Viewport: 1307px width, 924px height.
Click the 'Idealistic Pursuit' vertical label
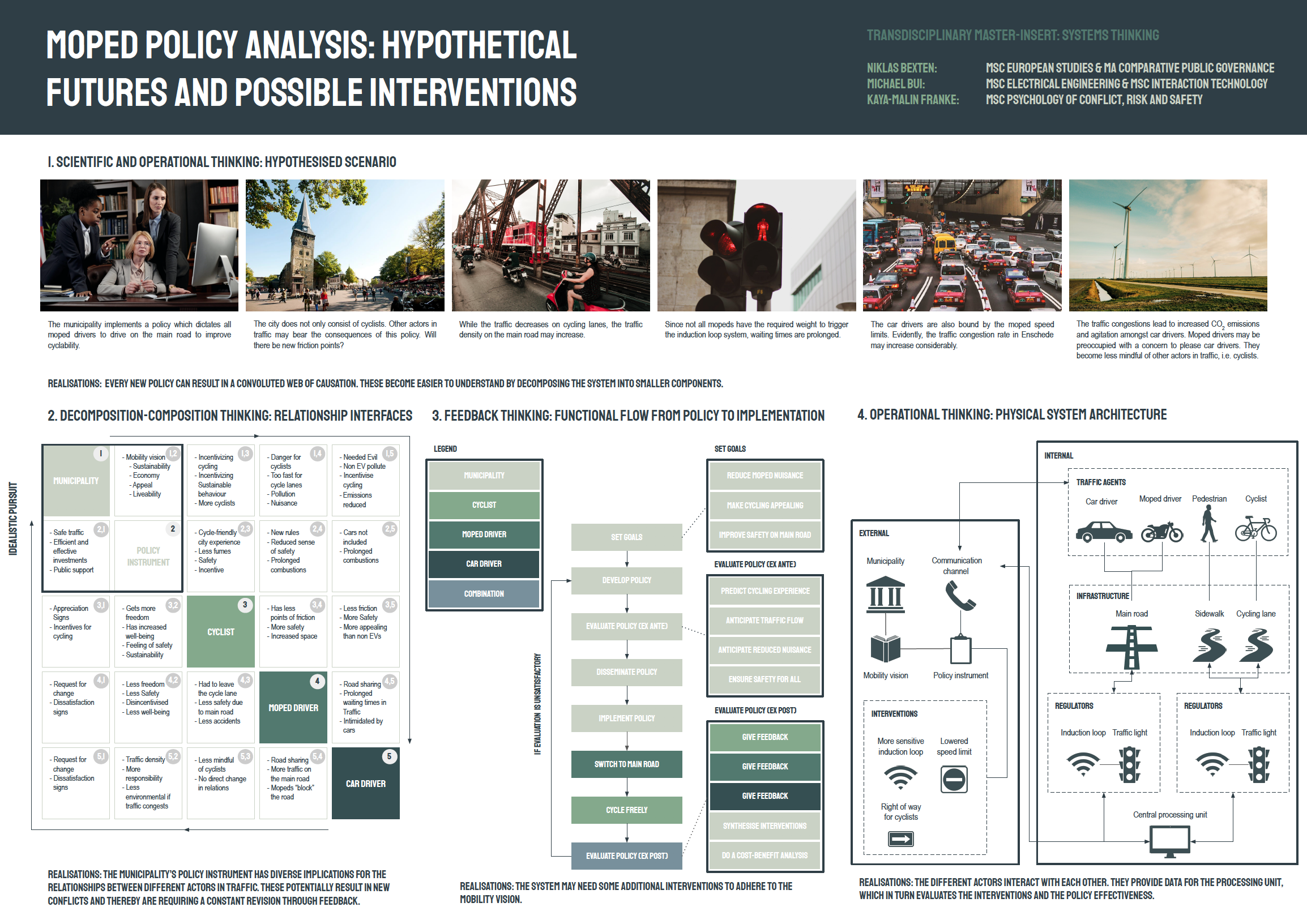pyautogui.click(x=13, y=519)
